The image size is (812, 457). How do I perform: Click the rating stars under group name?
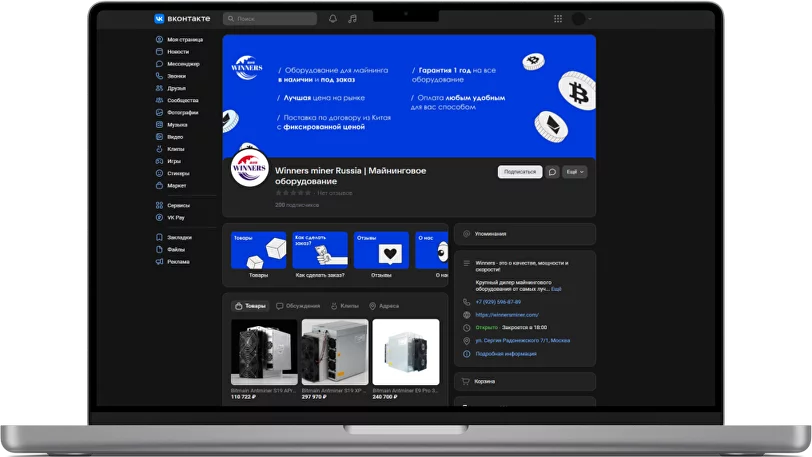tap(293, 193)
